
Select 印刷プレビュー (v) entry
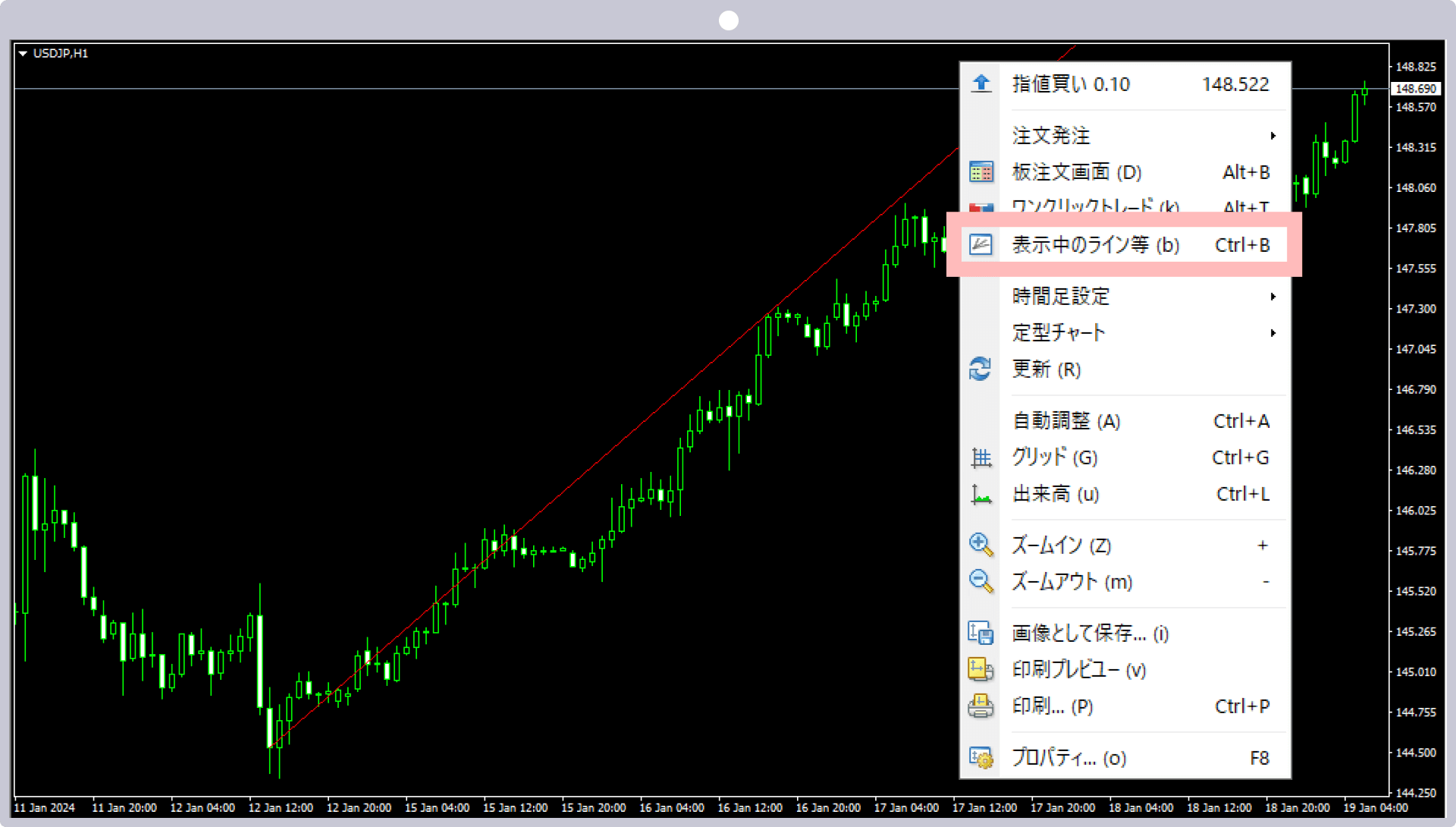click(1125, 670)
